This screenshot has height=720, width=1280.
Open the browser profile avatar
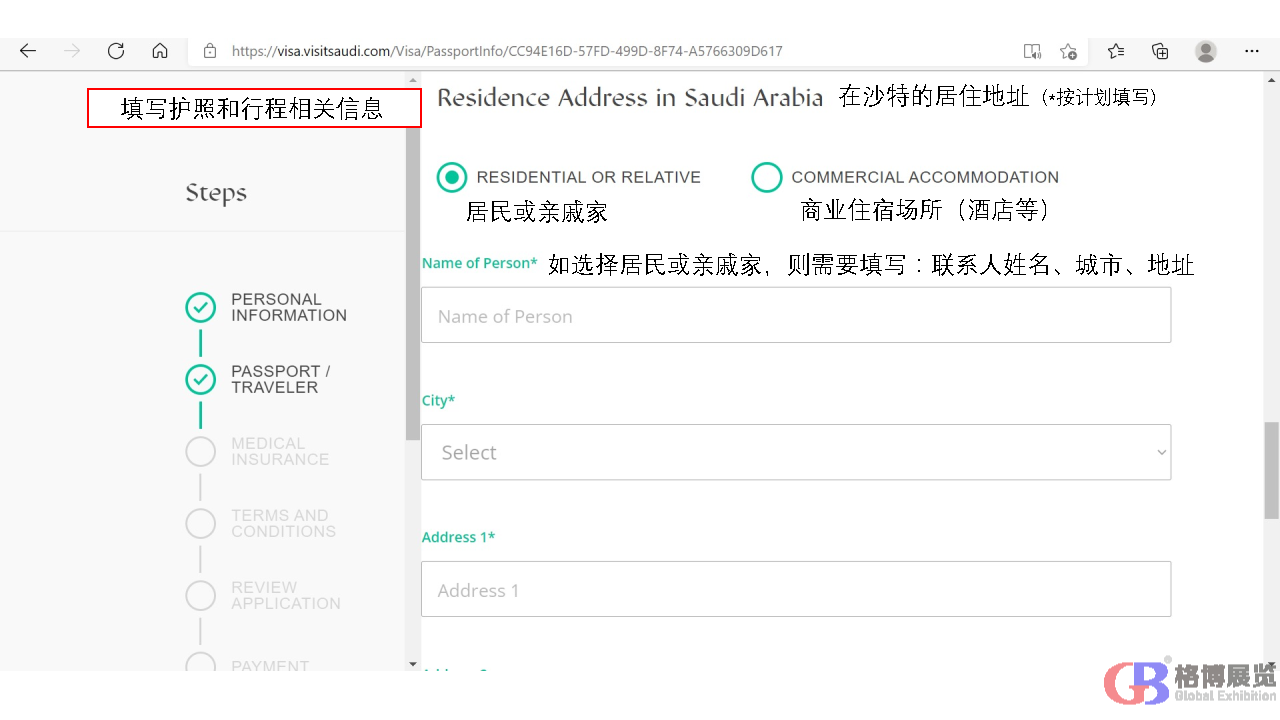click(1206, 51)
